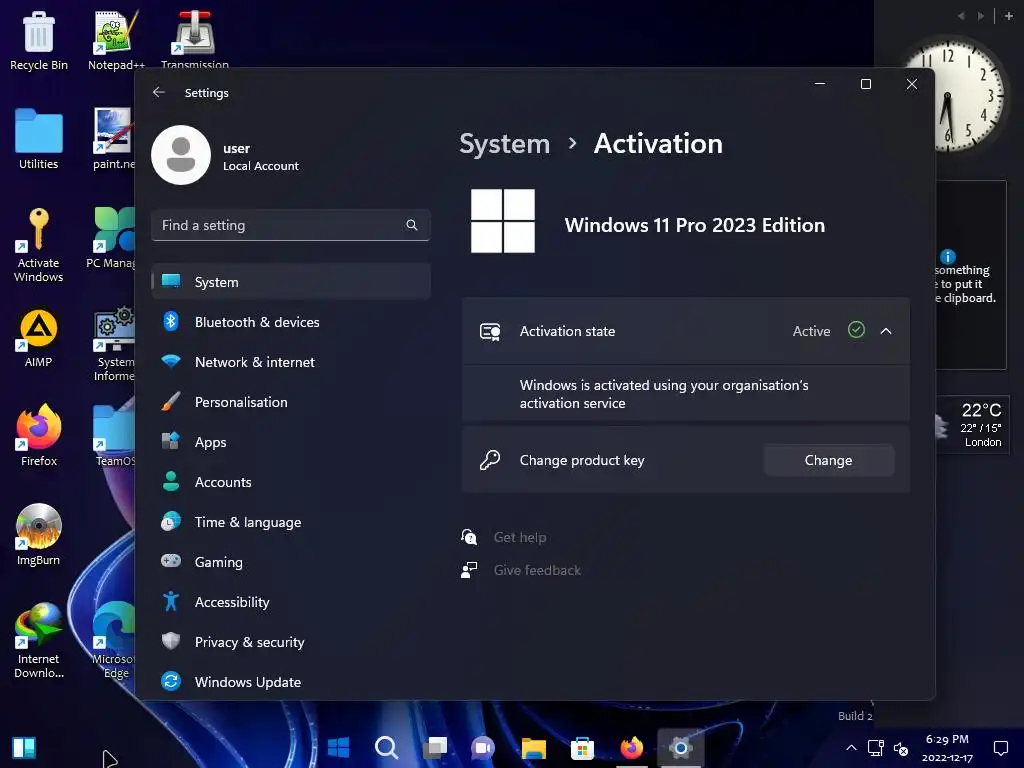Click the product key icon
This screenshot has width=1024, height=768.
(x=490, y=460)
